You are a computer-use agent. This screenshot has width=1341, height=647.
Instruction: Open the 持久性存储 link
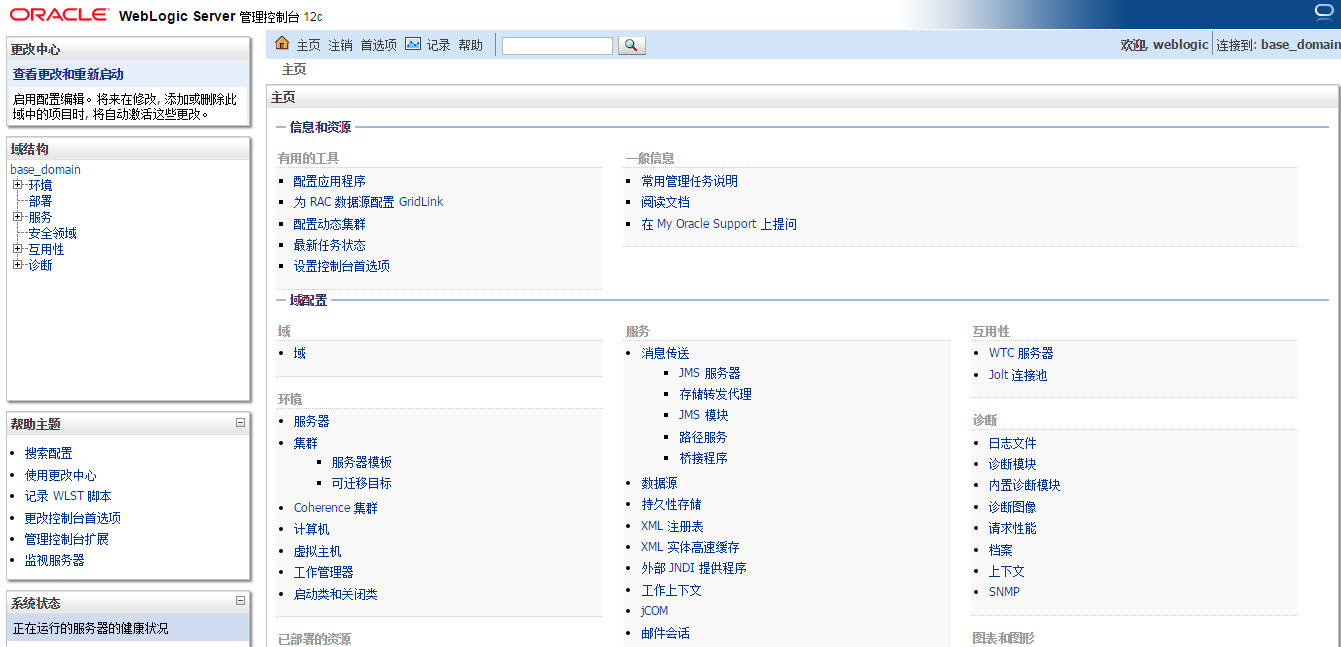pyautogui.click(x=671, y=504)
